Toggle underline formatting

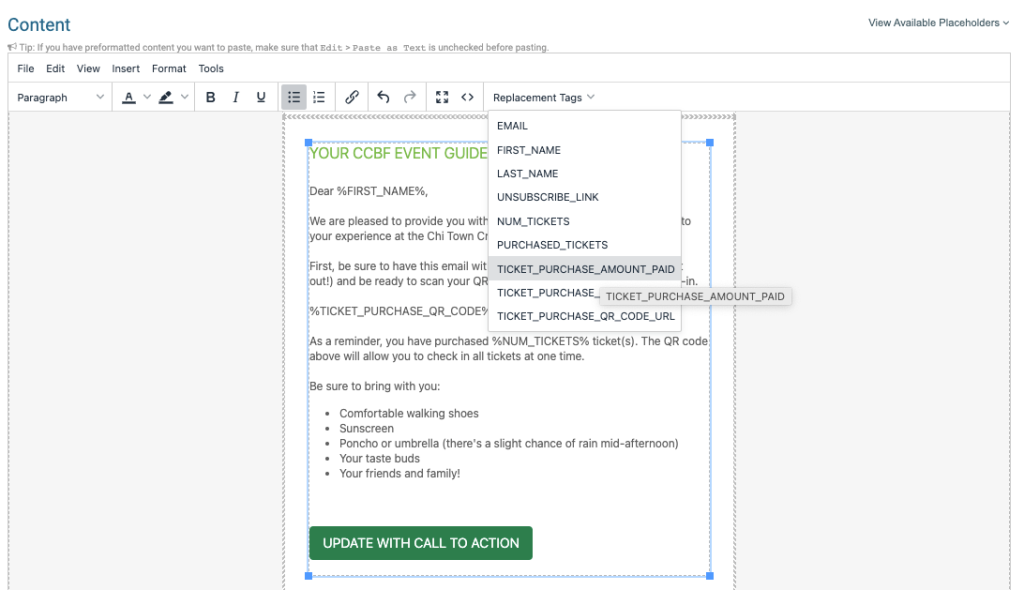(x=261, y=97)
